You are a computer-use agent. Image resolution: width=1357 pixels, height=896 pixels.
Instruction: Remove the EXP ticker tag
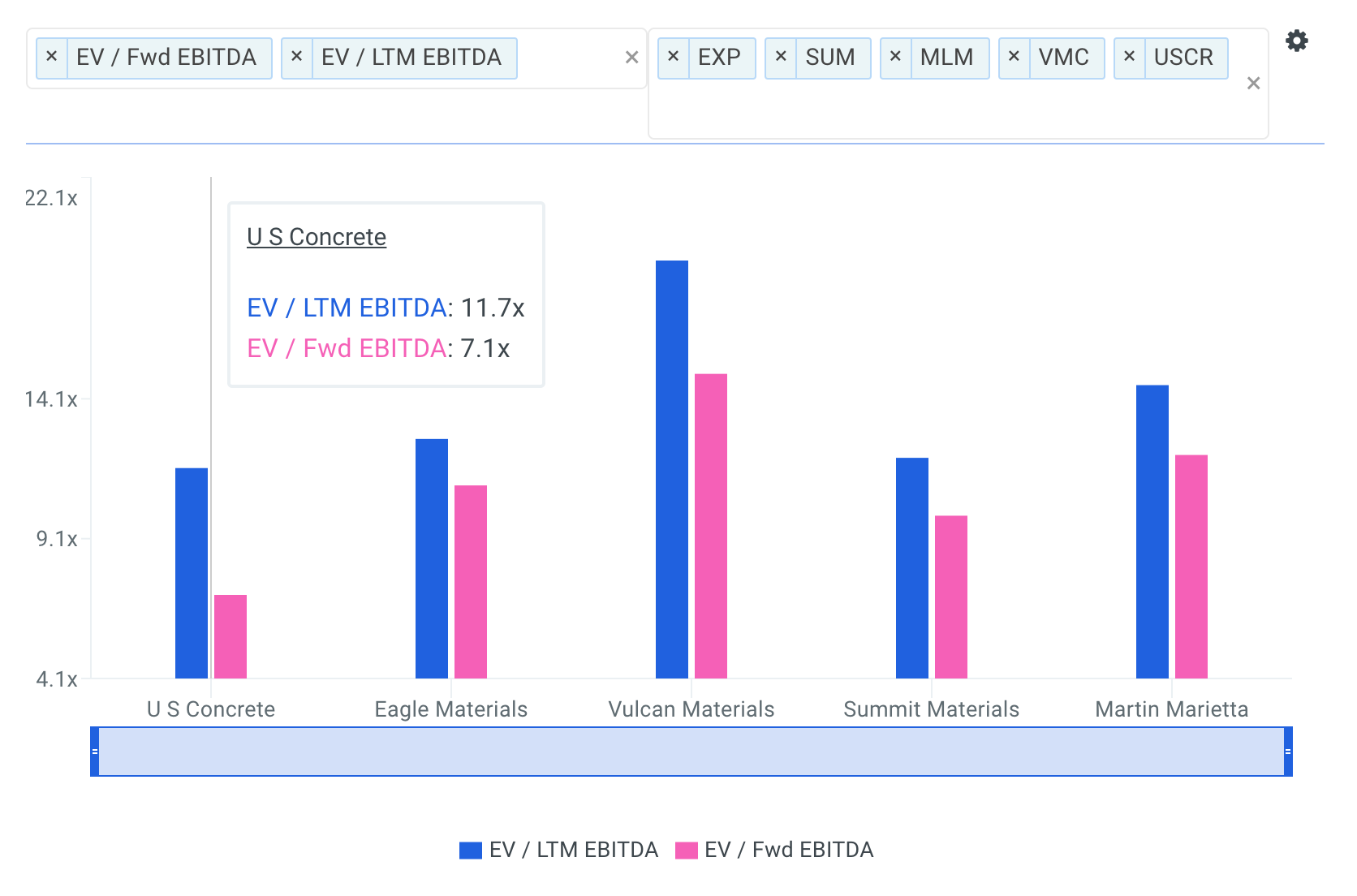[x=674, y=58]
